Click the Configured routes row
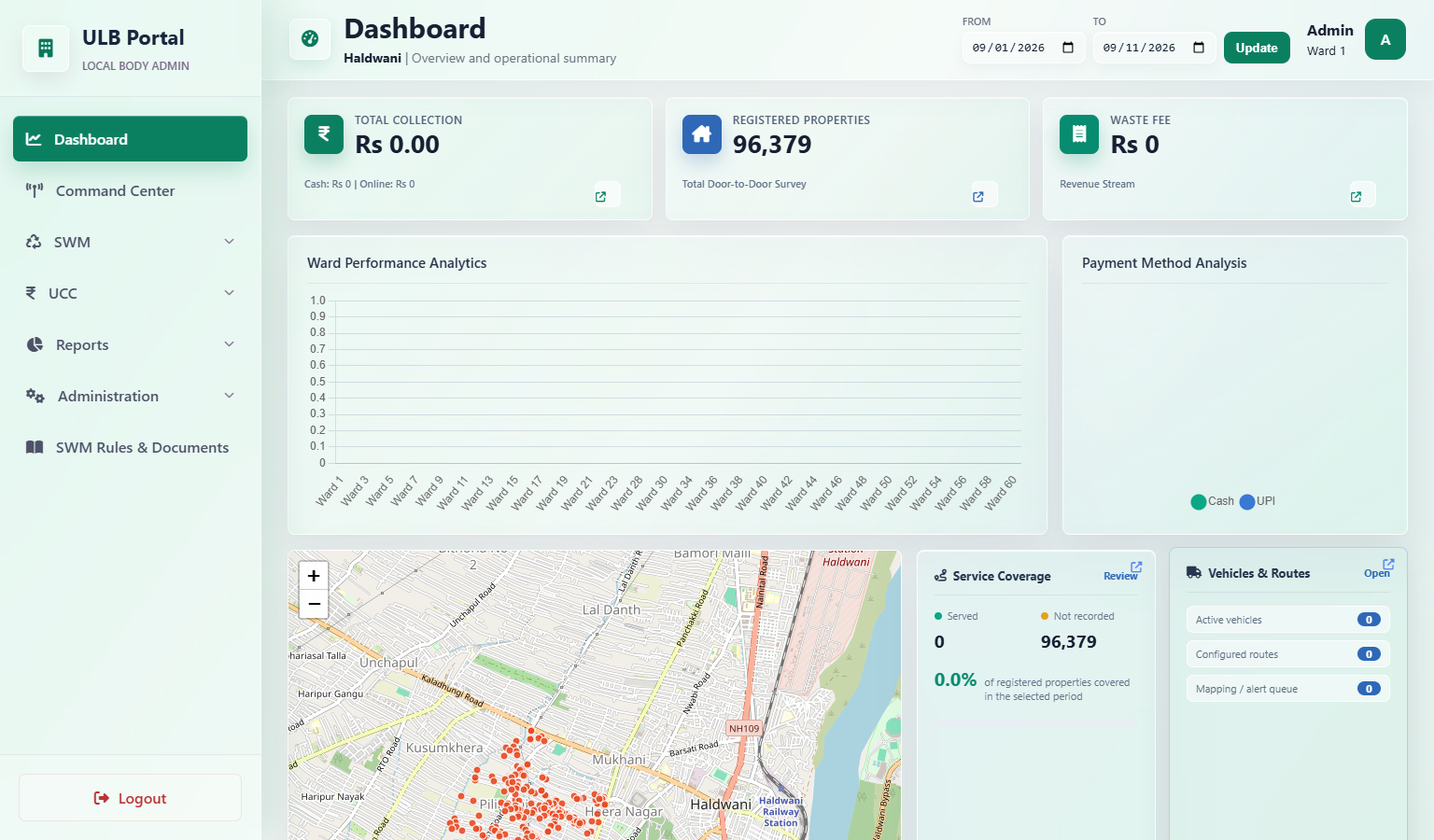This screenshot has height=840, width=1434. tap(1288, 654)
